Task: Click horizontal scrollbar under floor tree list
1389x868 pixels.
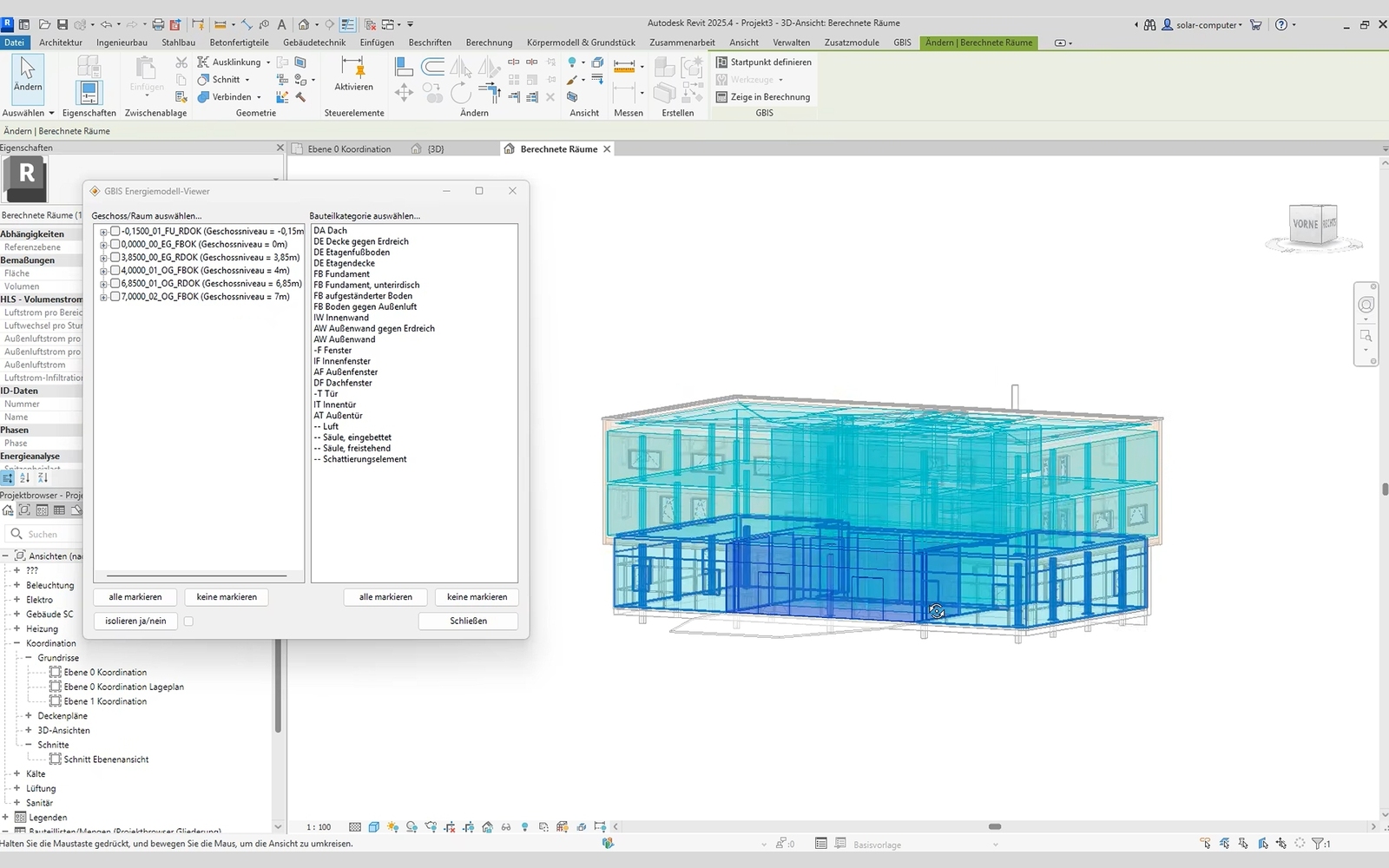Action: click(x=196, y=575)
